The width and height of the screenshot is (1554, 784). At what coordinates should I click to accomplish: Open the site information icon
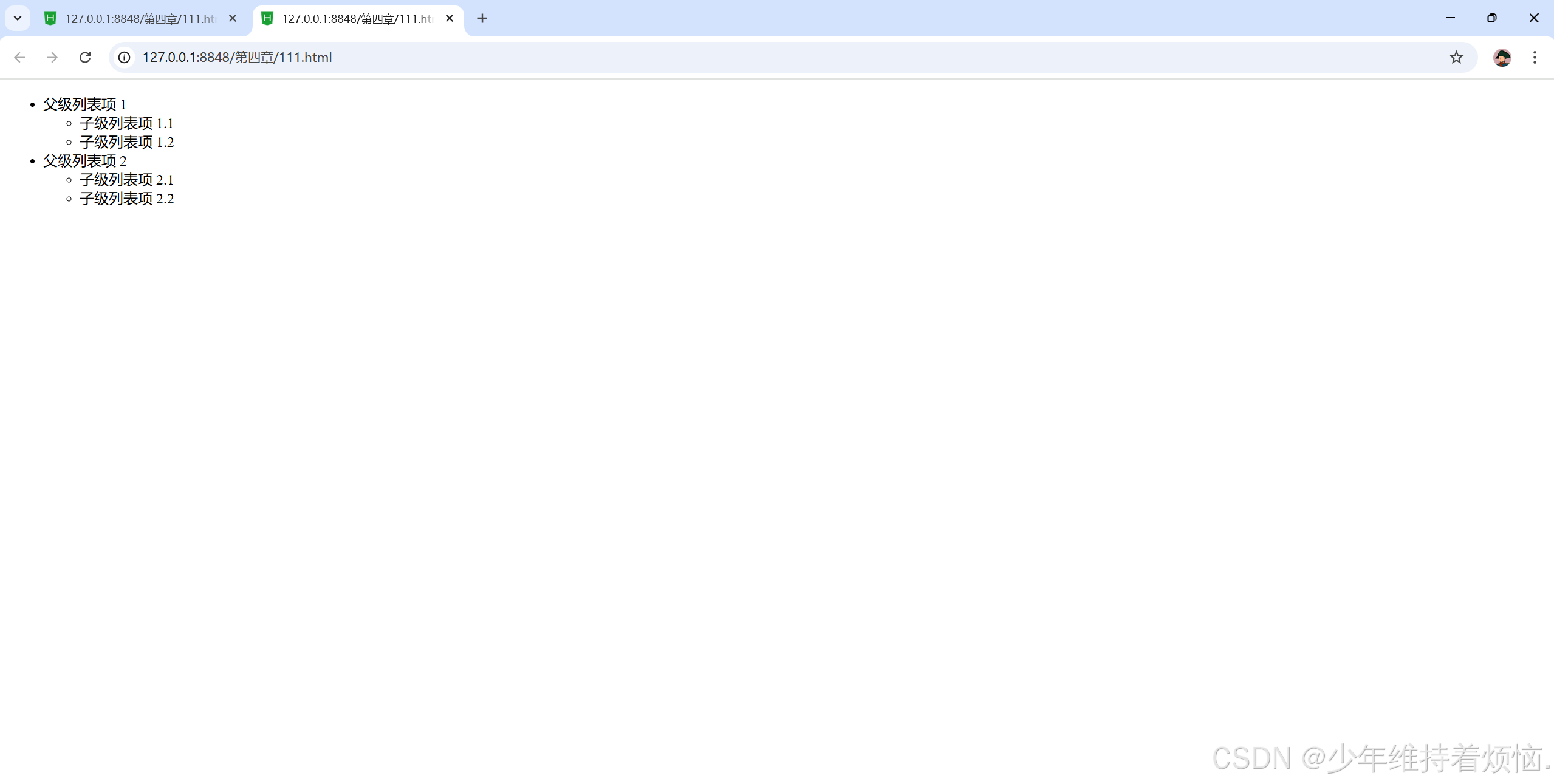pyautogui.click(x=124, y=57)
